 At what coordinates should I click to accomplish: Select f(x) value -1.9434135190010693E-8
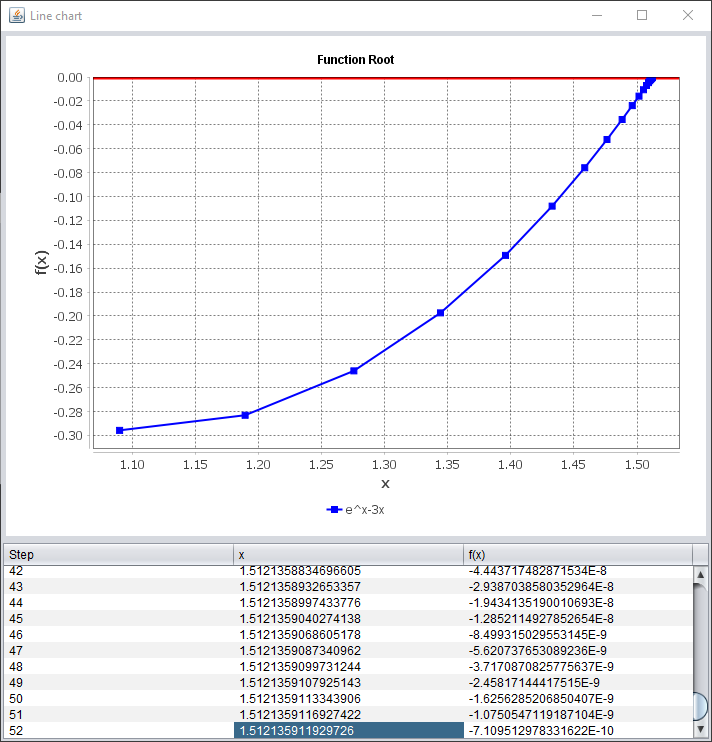click(578, 602)
